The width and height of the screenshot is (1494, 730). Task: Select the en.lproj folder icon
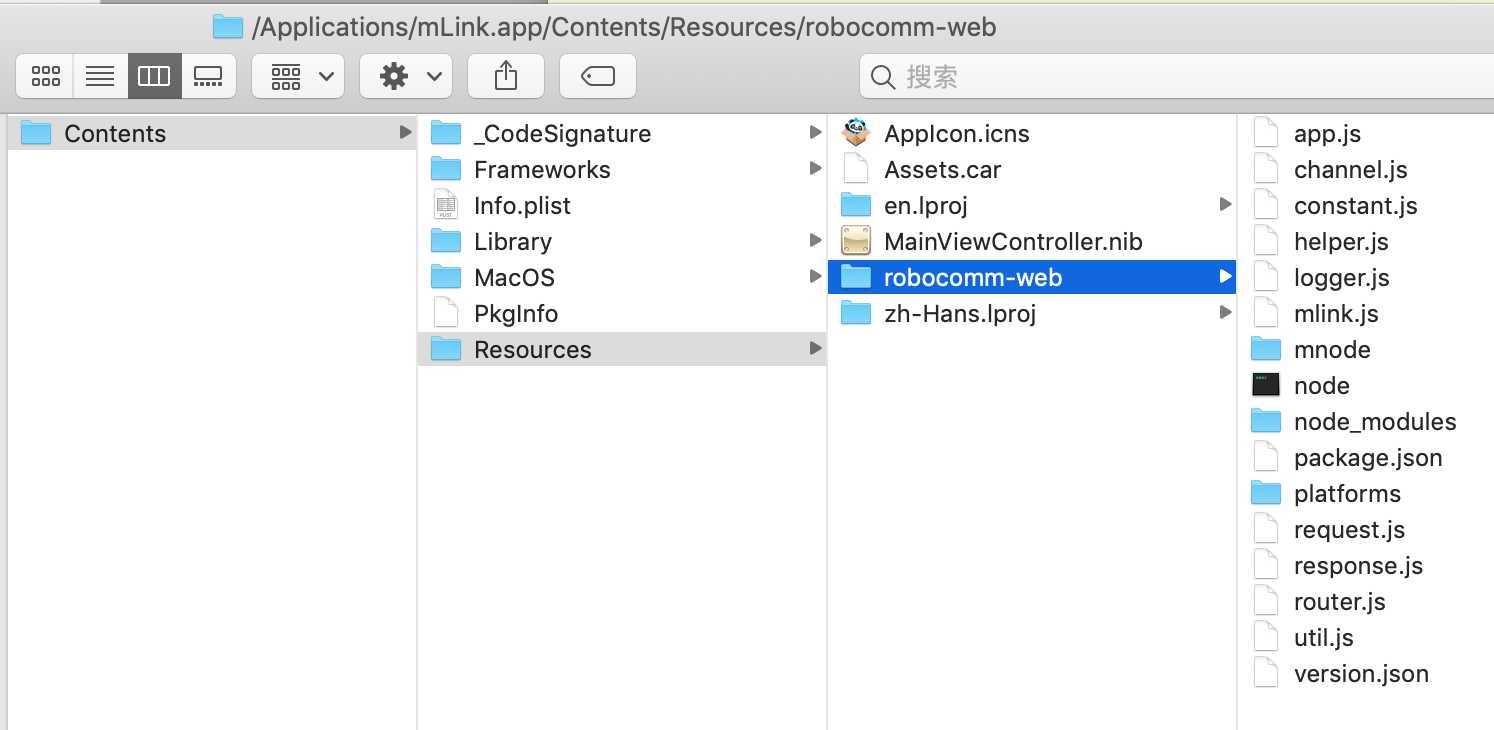pyautogui.click(x=856, y=205)
